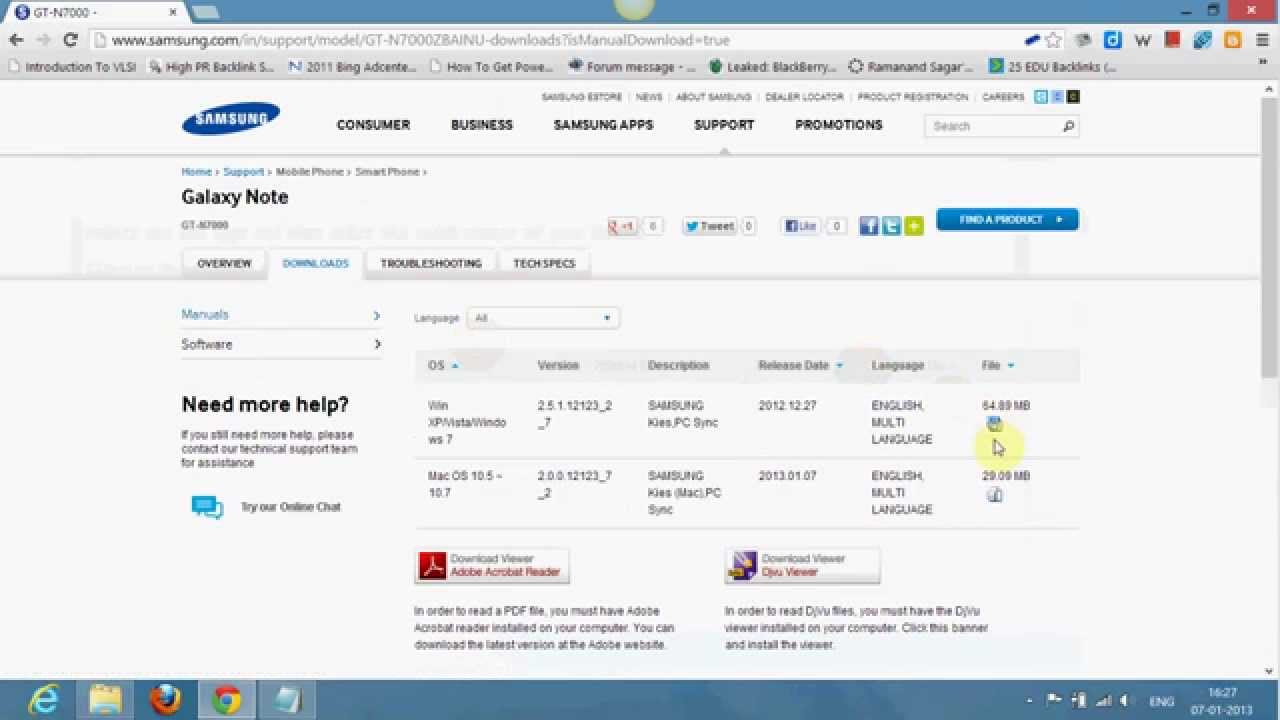Open the Chrome menu icon
The image size is (1280, 720).
click(x=1262, y=40)
